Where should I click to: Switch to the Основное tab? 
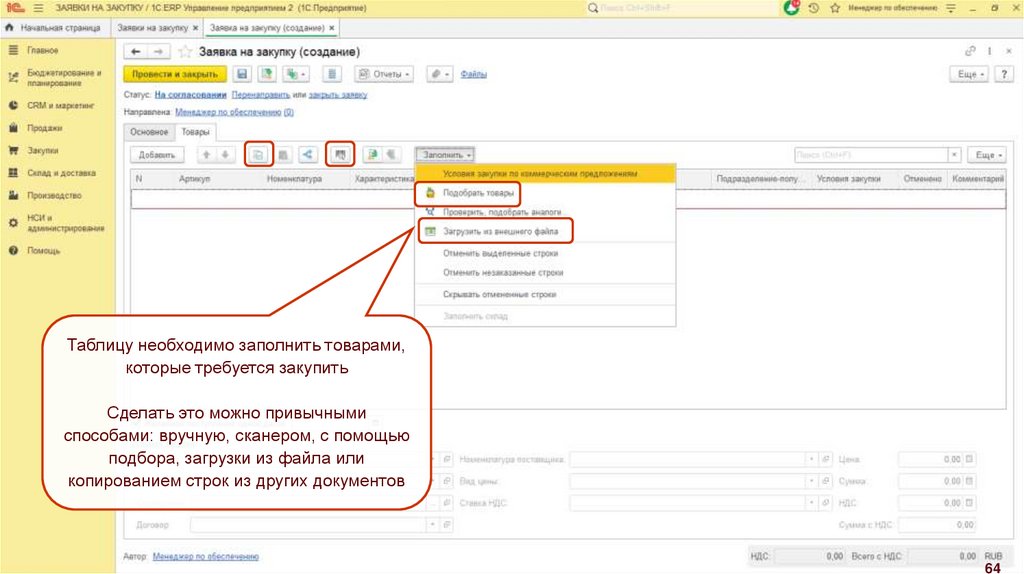pyautogui.click(x=149, y=131)
